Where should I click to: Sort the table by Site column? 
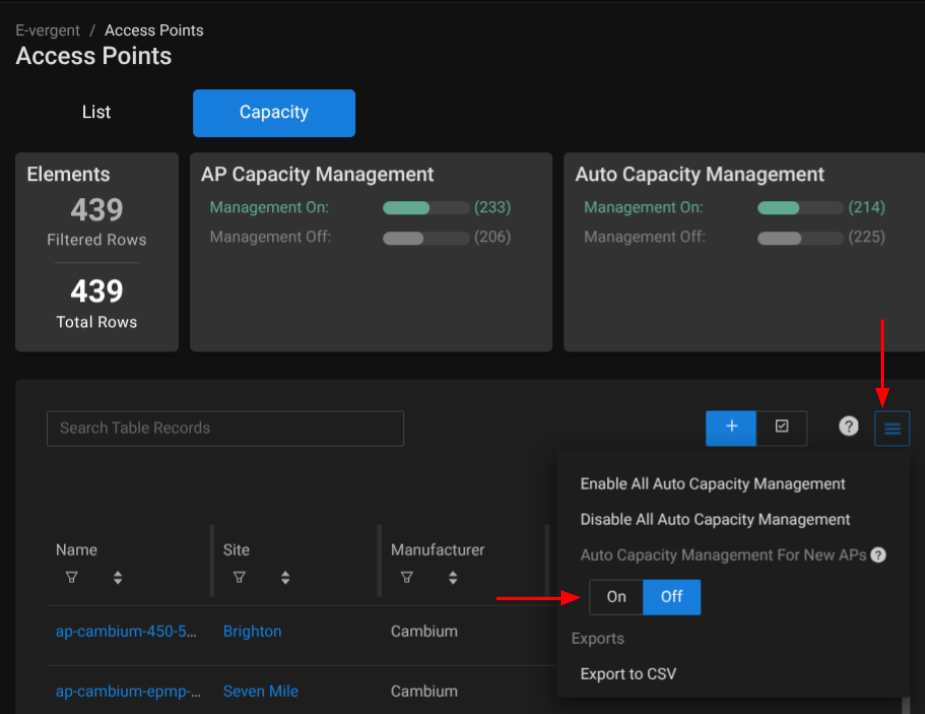286,578
